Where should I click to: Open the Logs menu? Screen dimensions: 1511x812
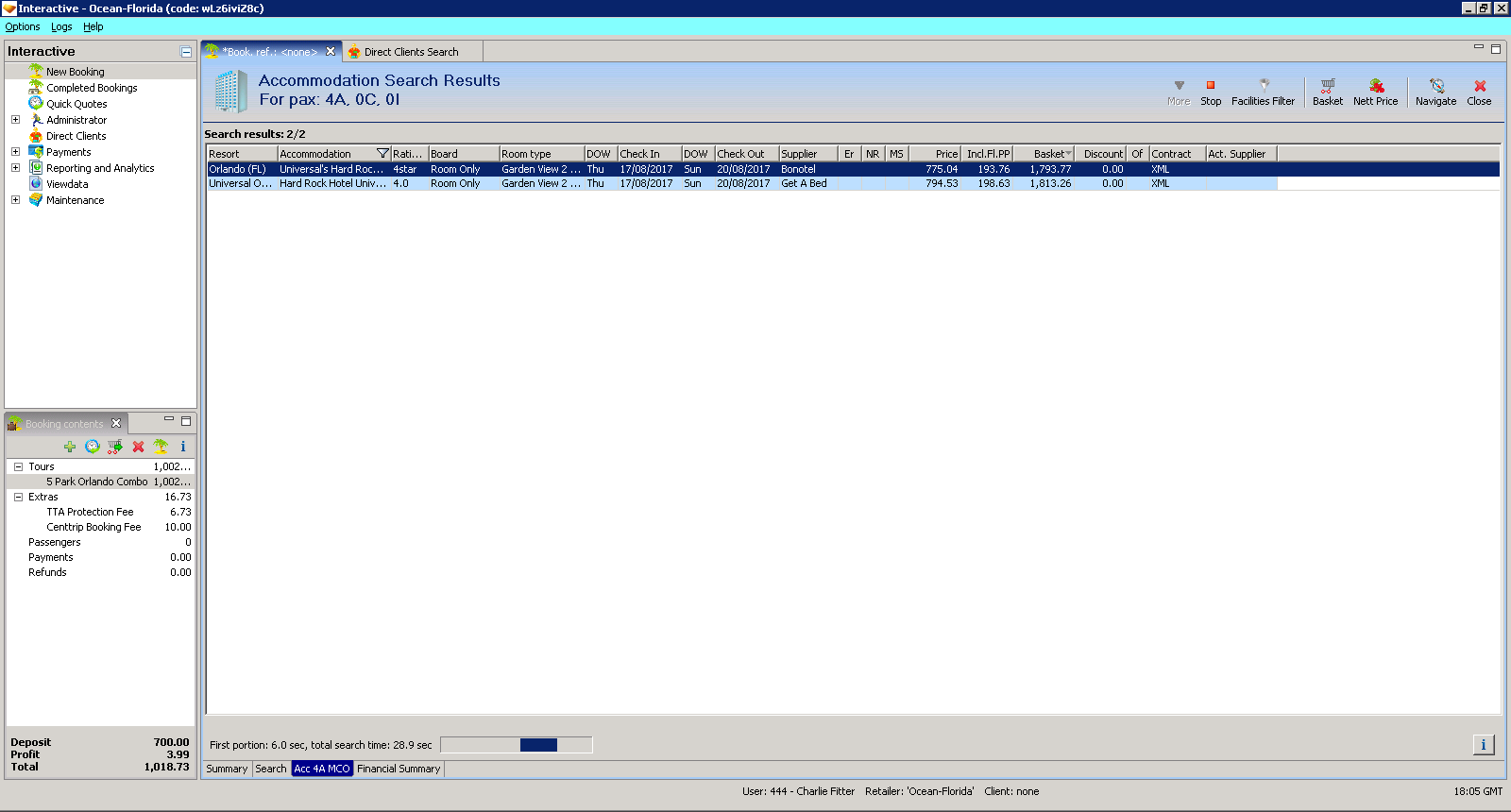point(61,26)
